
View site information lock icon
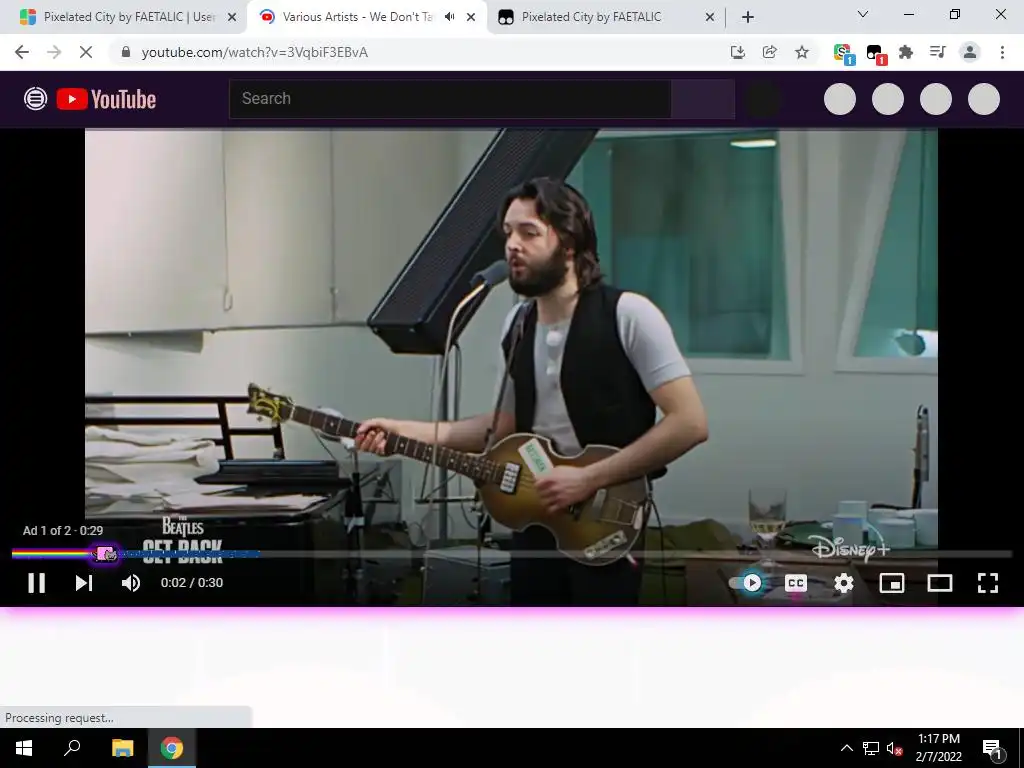pyautogui.click(x=126, y=52)
